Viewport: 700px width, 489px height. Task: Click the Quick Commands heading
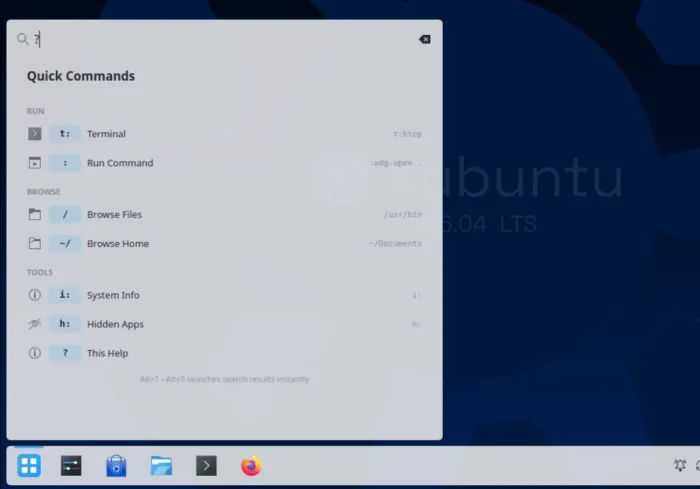click(81, 76)
